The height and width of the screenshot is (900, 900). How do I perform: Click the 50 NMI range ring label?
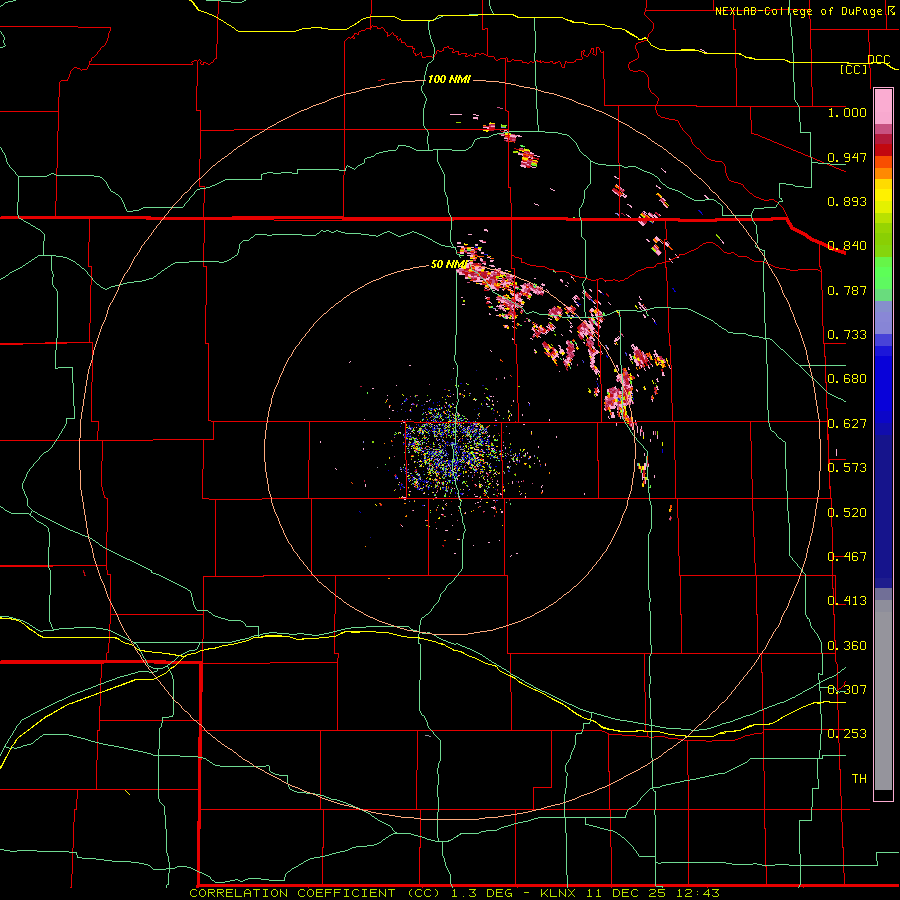point(449,264)
